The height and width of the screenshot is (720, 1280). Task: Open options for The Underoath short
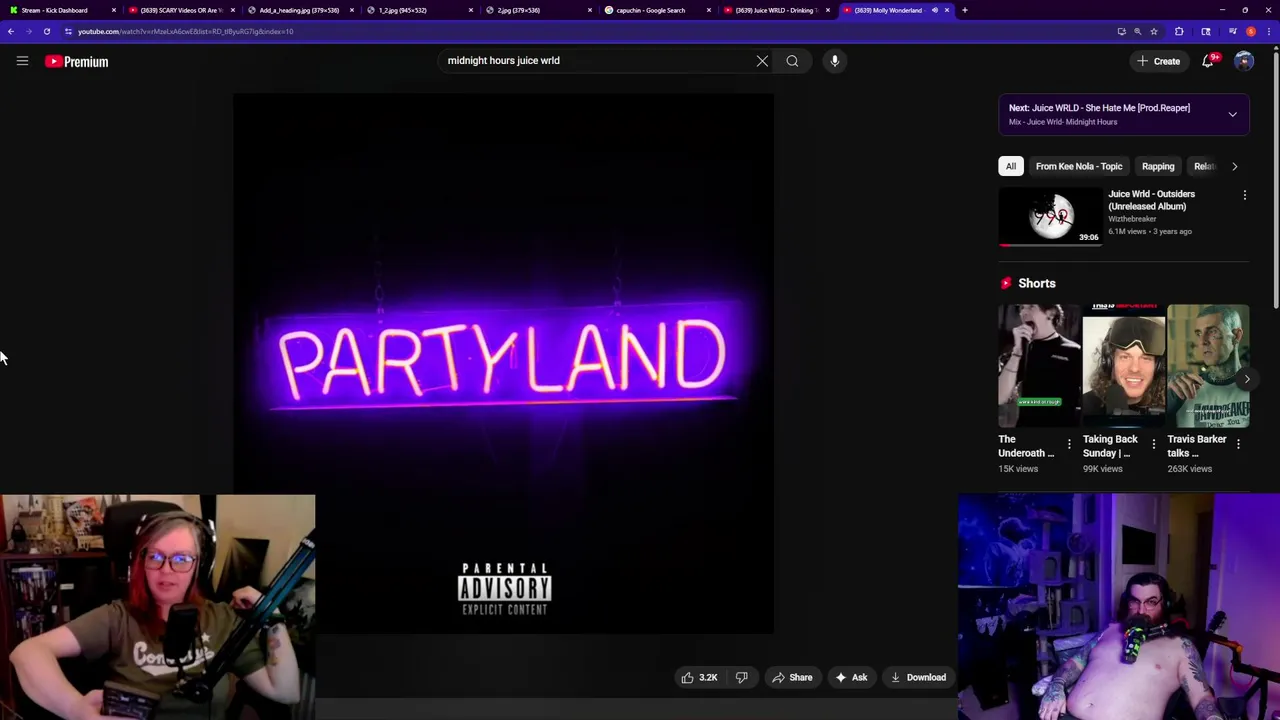click(1069, 443)
